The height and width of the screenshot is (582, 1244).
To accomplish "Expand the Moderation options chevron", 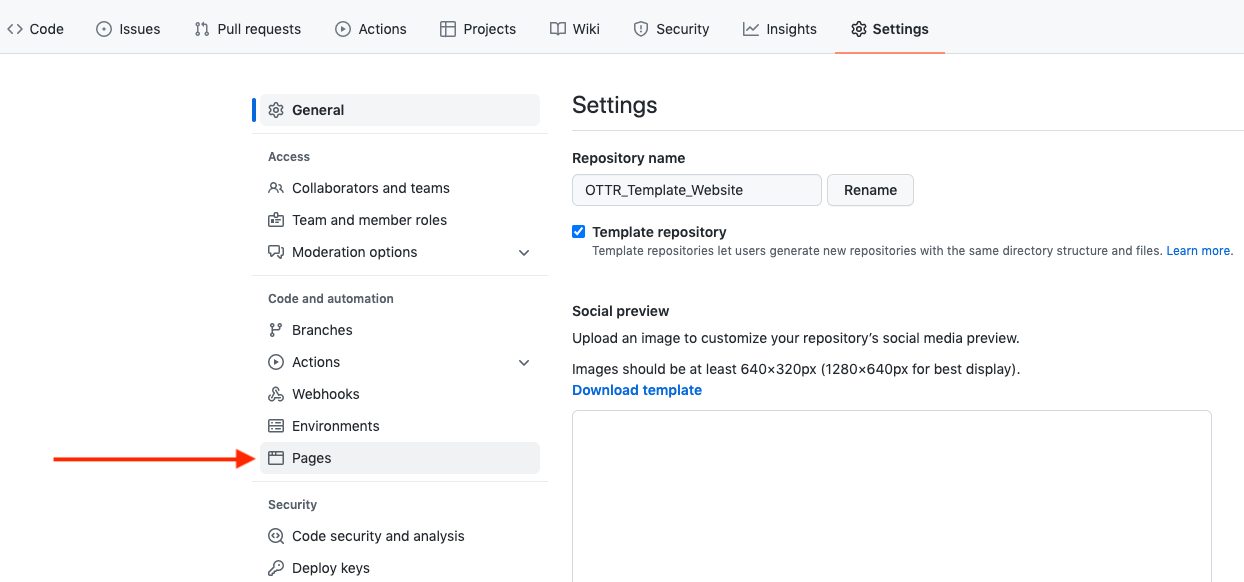I will pyautogui.click(x=524, y=252).
